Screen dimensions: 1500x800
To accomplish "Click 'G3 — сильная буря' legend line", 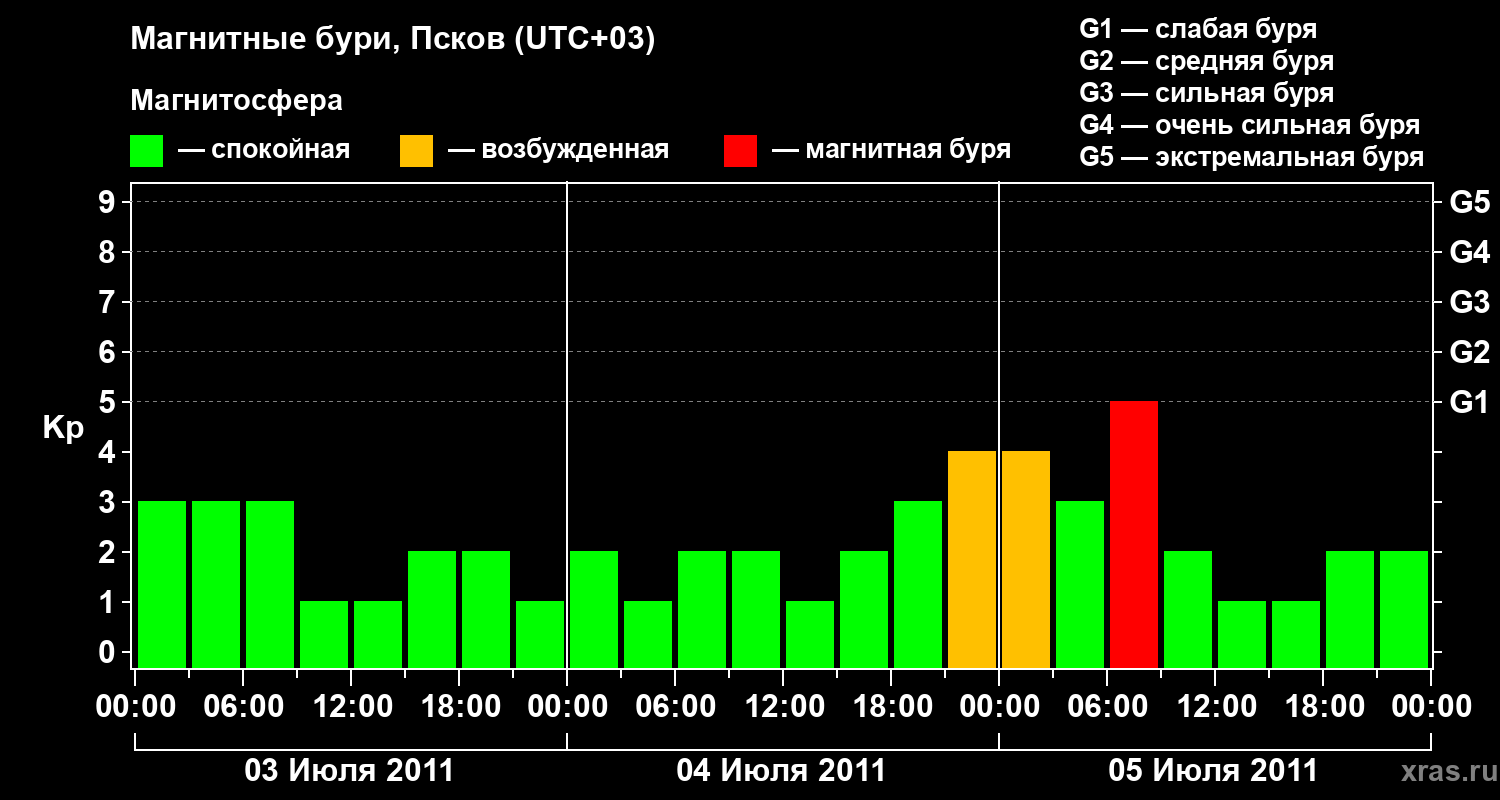I will coord(1207,93).
